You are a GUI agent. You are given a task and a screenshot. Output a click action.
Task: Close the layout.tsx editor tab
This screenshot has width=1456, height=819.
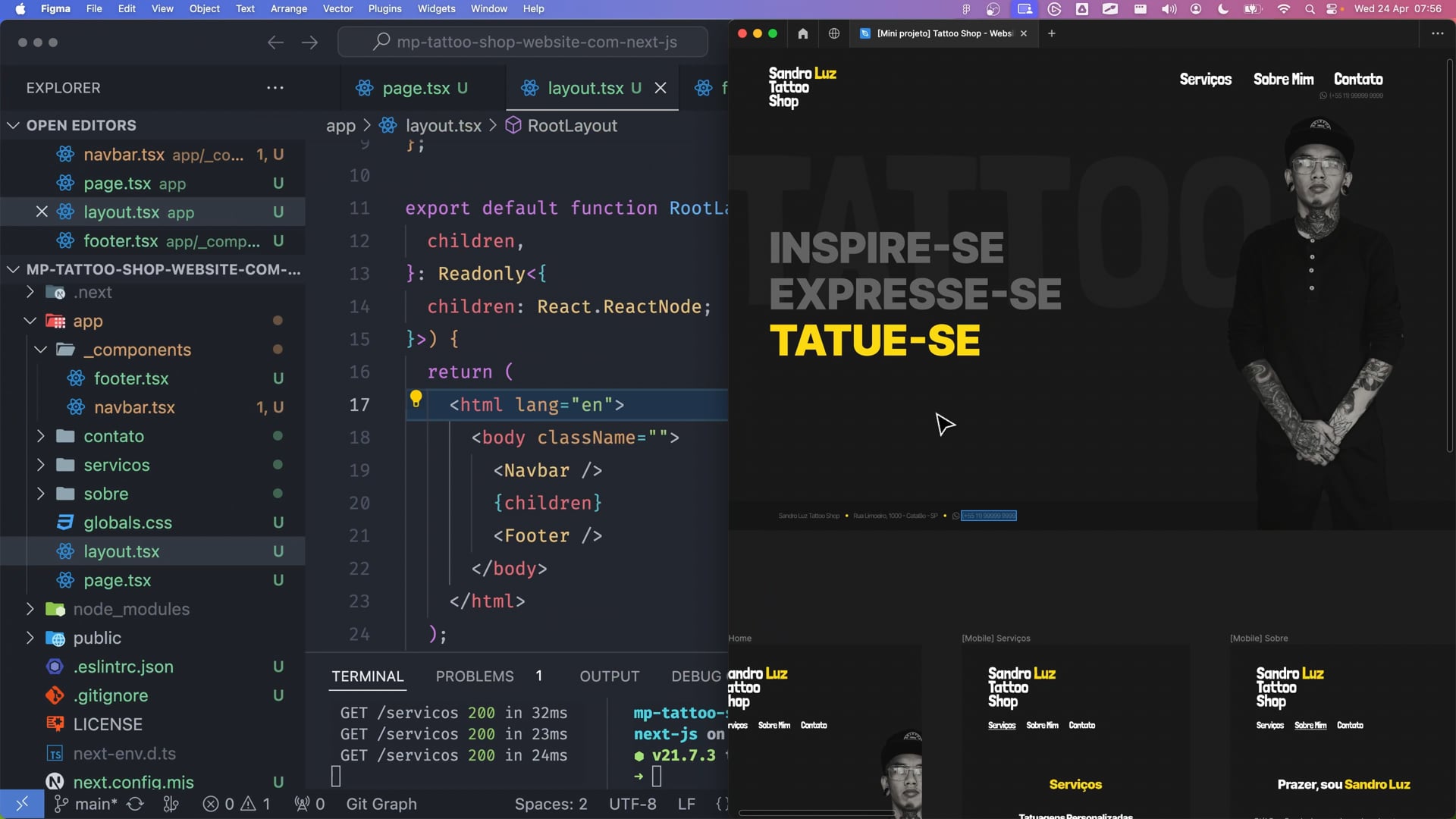(661, 88)
